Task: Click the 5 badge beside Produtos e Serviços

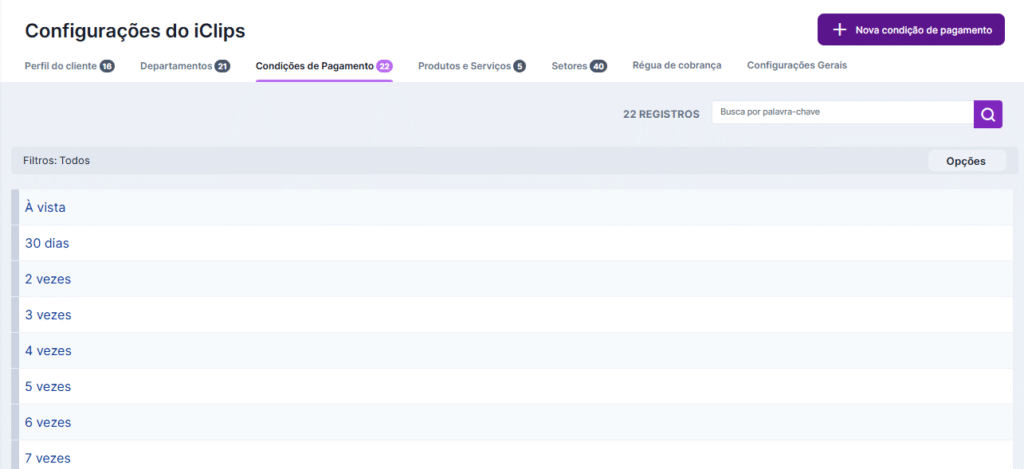Action: pyautogui.click(x=519, y=66)
